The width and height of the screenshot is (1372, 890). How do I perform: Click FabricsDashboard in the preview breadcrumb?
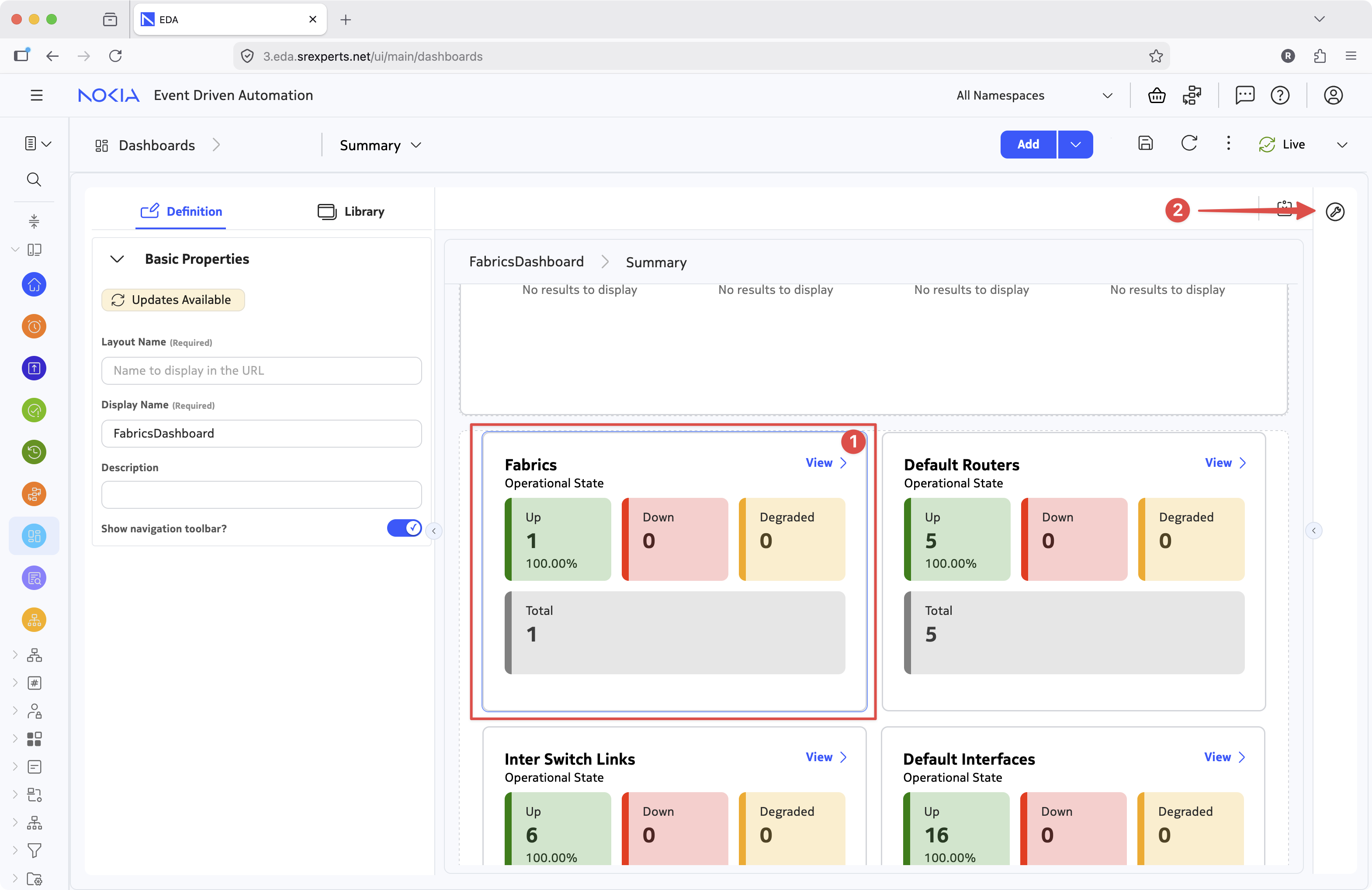coord(527,262)
